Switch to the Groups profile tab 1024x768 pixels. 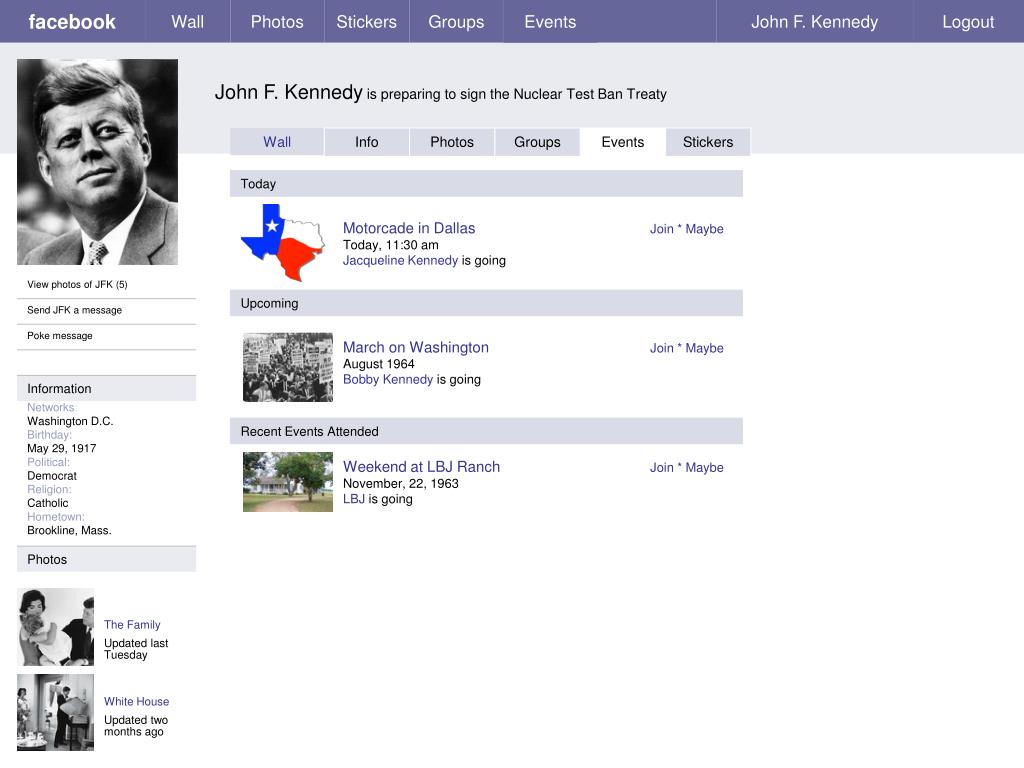point(537,142)
